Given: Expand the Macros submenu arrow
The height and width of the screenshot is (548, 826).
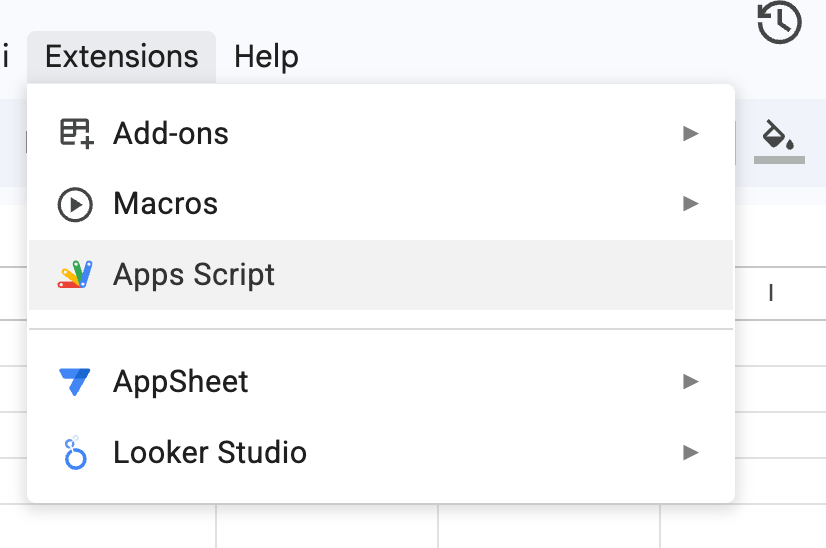Looking at the screenshot, I should pyautogui.click(x=690, y=204).
